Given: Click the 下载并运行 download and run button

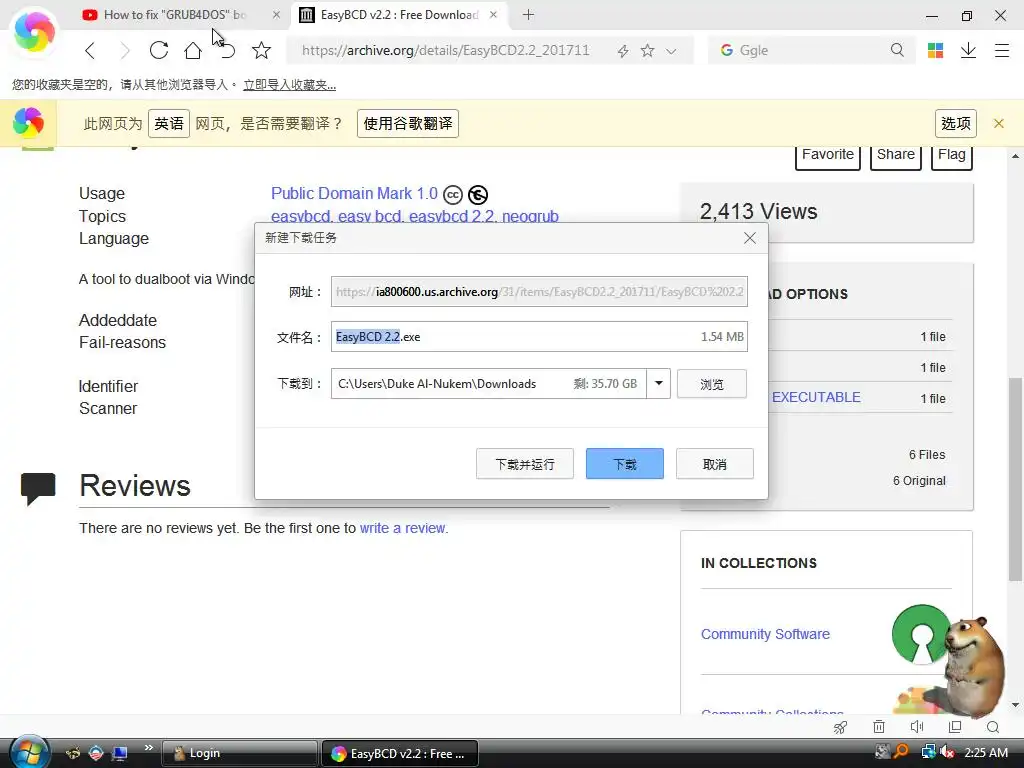Looking at the screenshot, I should (524, 464).
